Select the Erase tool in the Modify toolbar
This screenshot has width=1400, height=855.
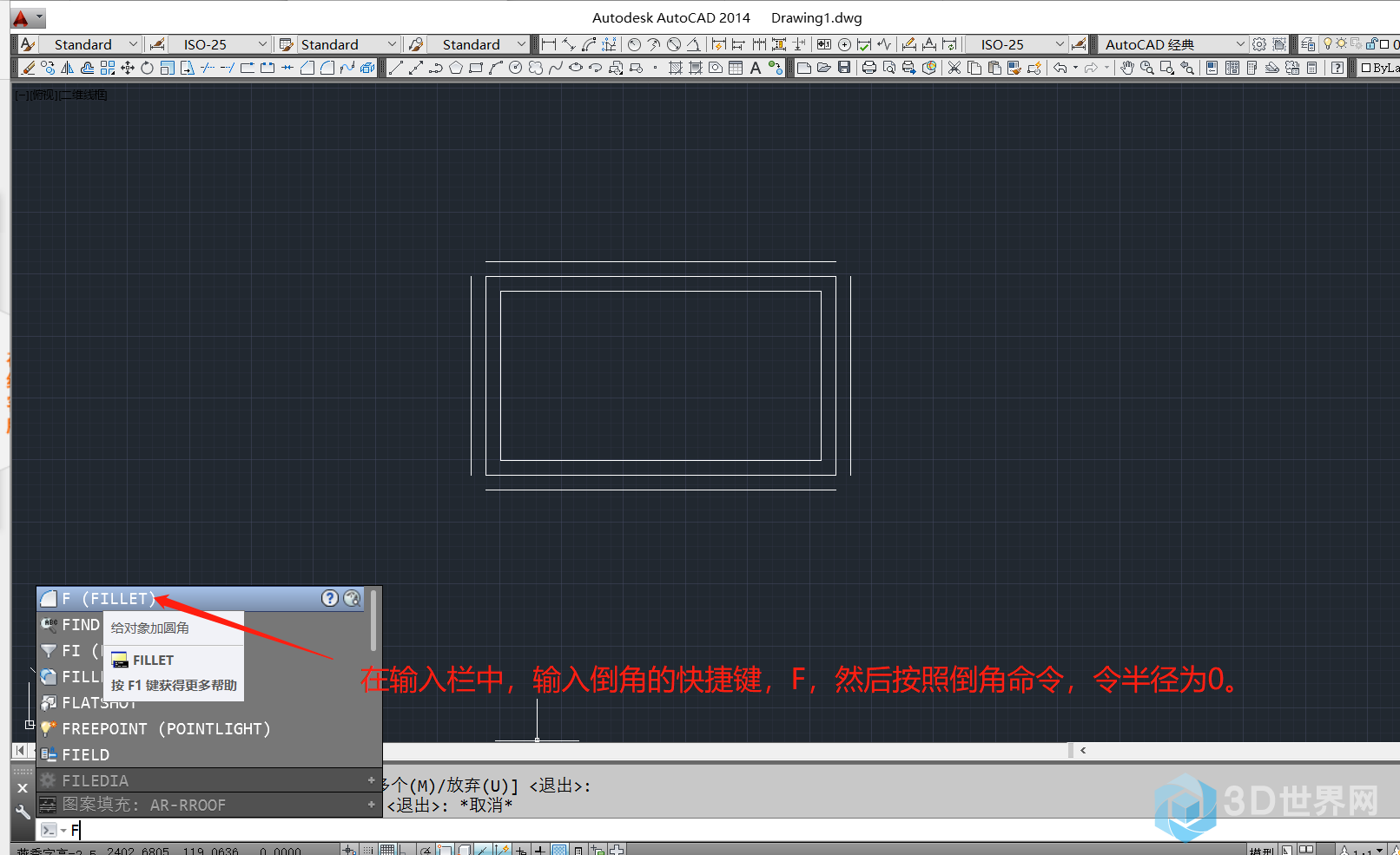[29, 68]
